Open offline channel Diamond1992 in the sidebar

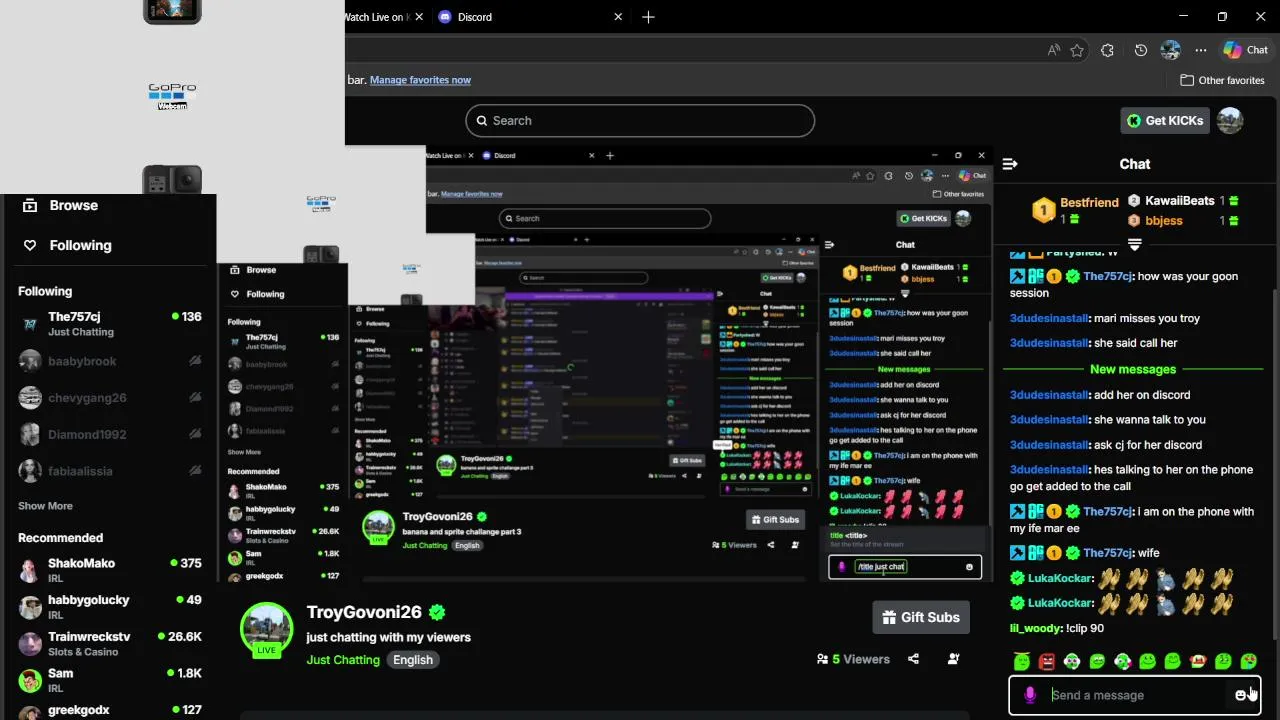click(x=110, y=434)
